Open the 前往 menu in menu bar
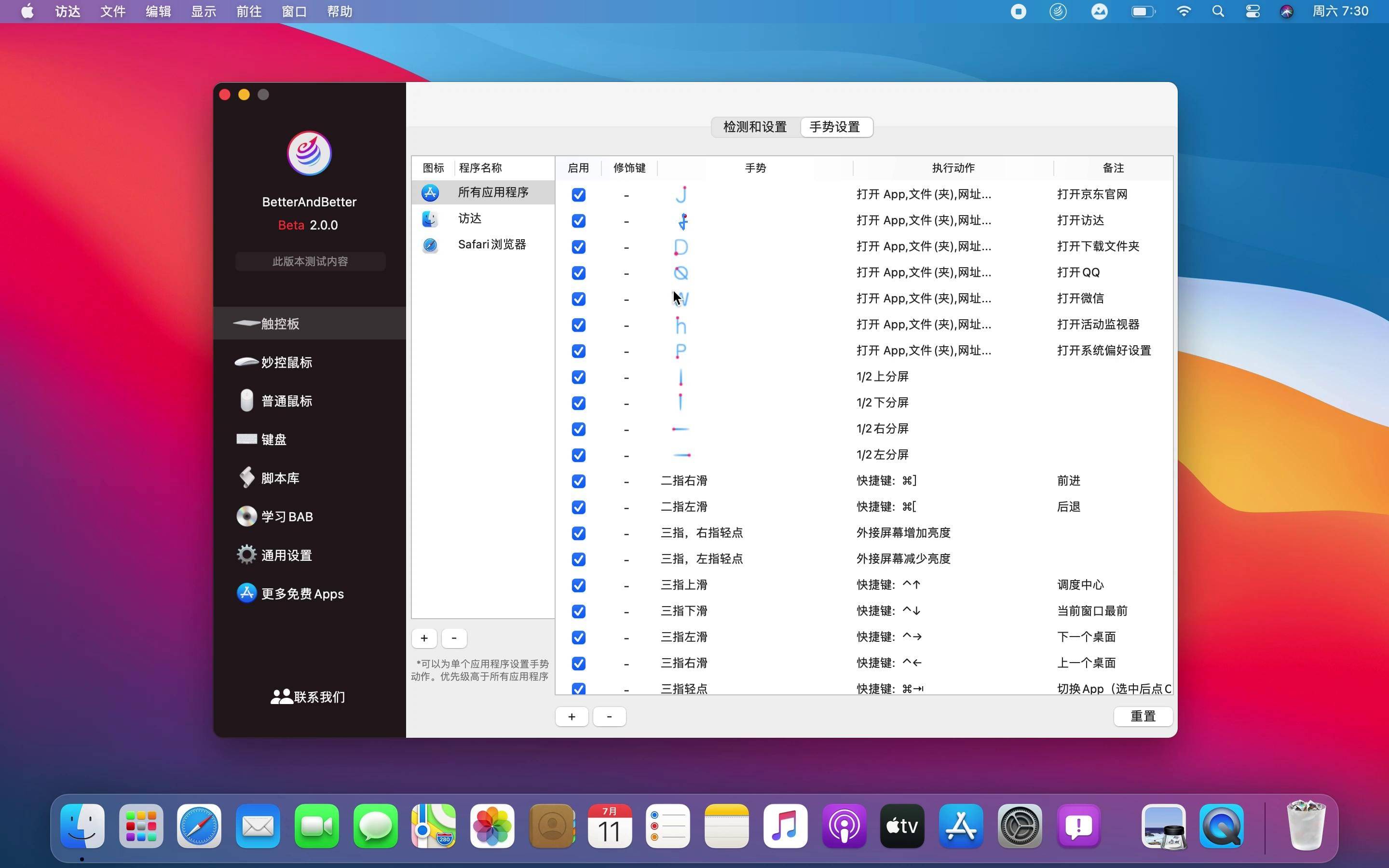1389x868 pixels. pyautogui.click(x=248, y=12)
